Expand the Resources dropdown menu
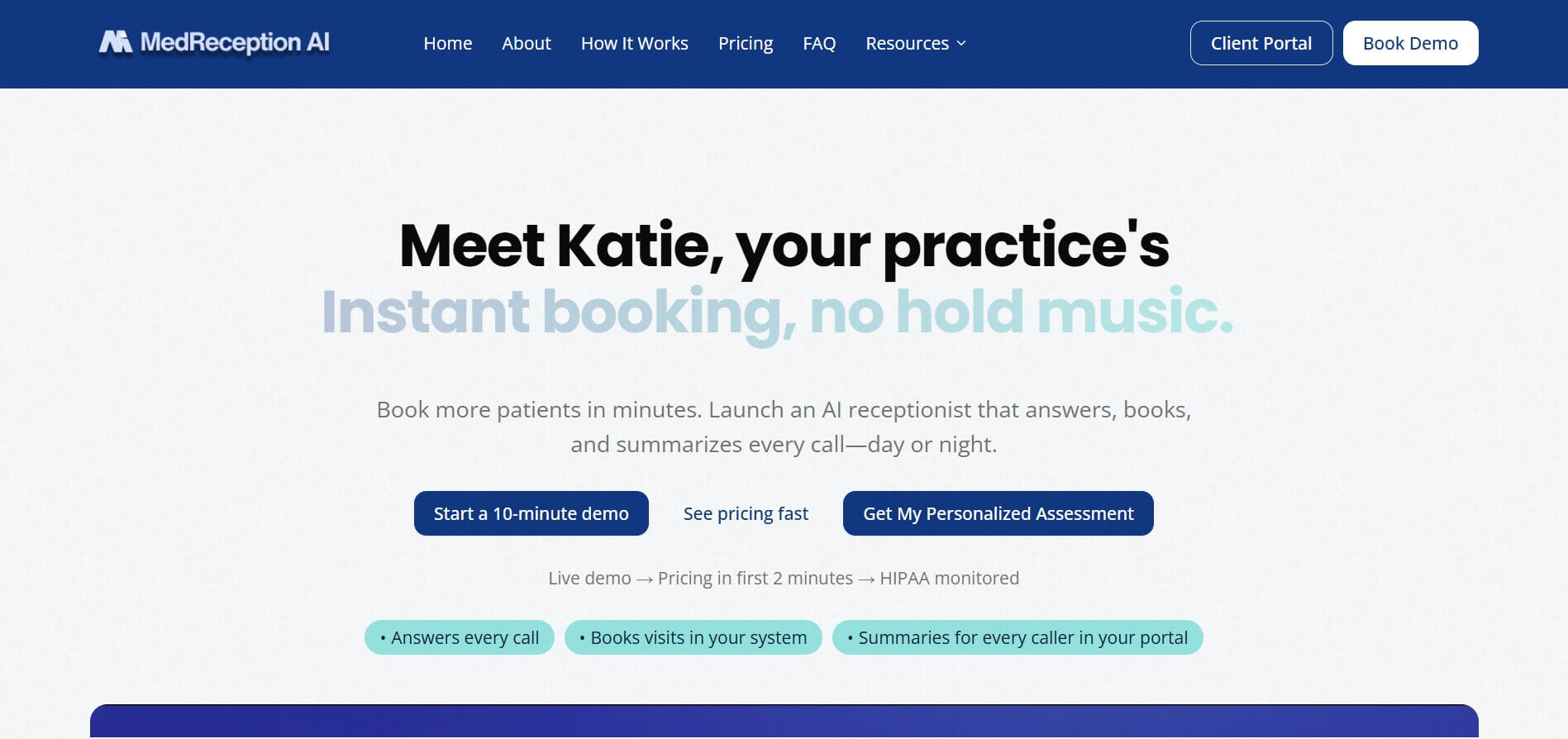The height and width of the screenshot is (739, 1568). click(x=915, y=43)
